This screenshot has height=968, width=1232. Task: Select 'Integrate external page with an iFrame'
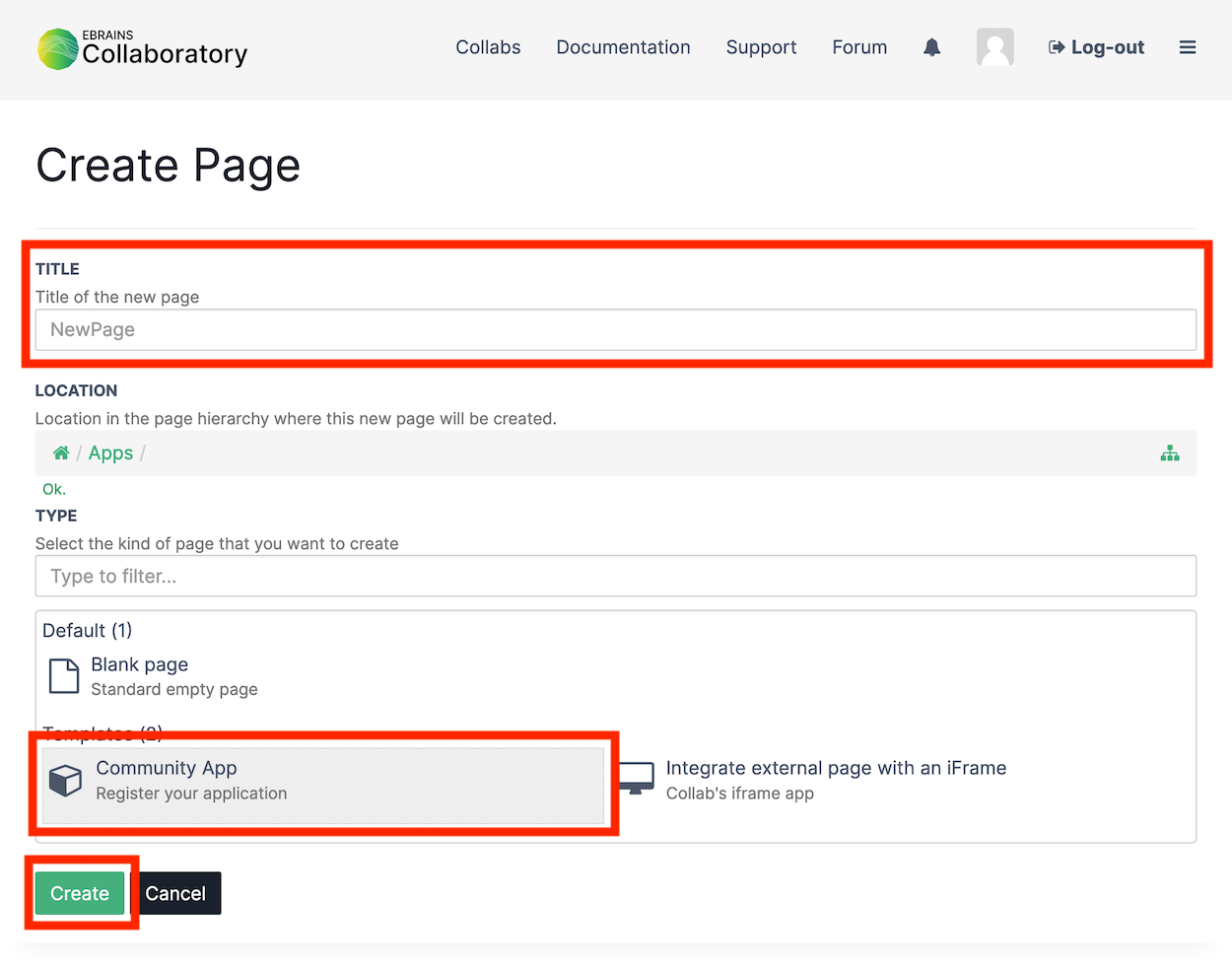[837, 768]
